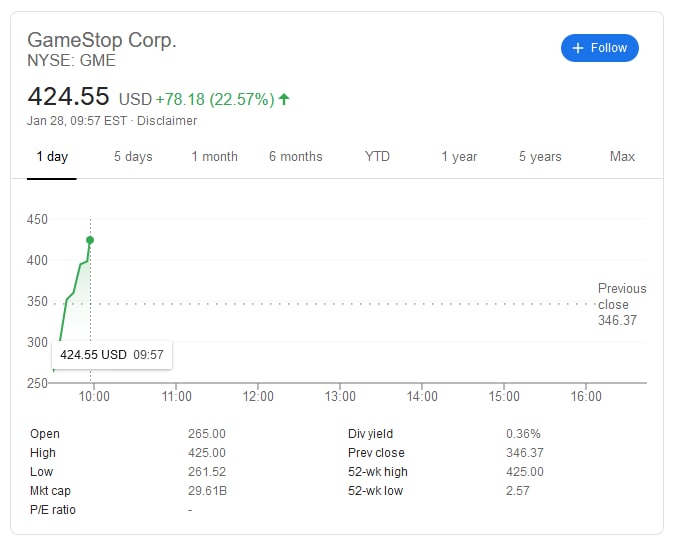Click the 13:00 time axis label
Image resolution: width=682 pixels, height=556 pixels.
click(340, 396)
